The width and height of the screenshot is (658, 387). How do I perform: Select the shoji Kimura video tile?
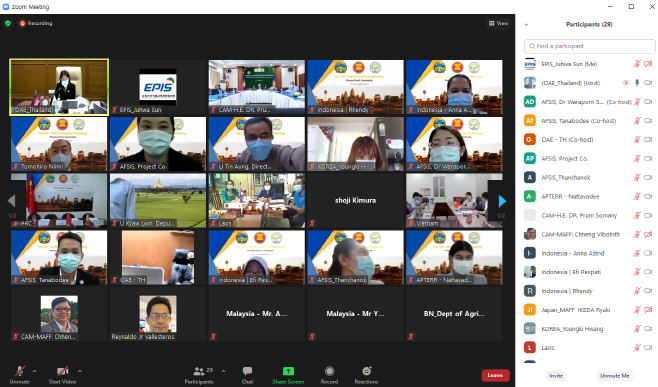click(x=355, y=201)
